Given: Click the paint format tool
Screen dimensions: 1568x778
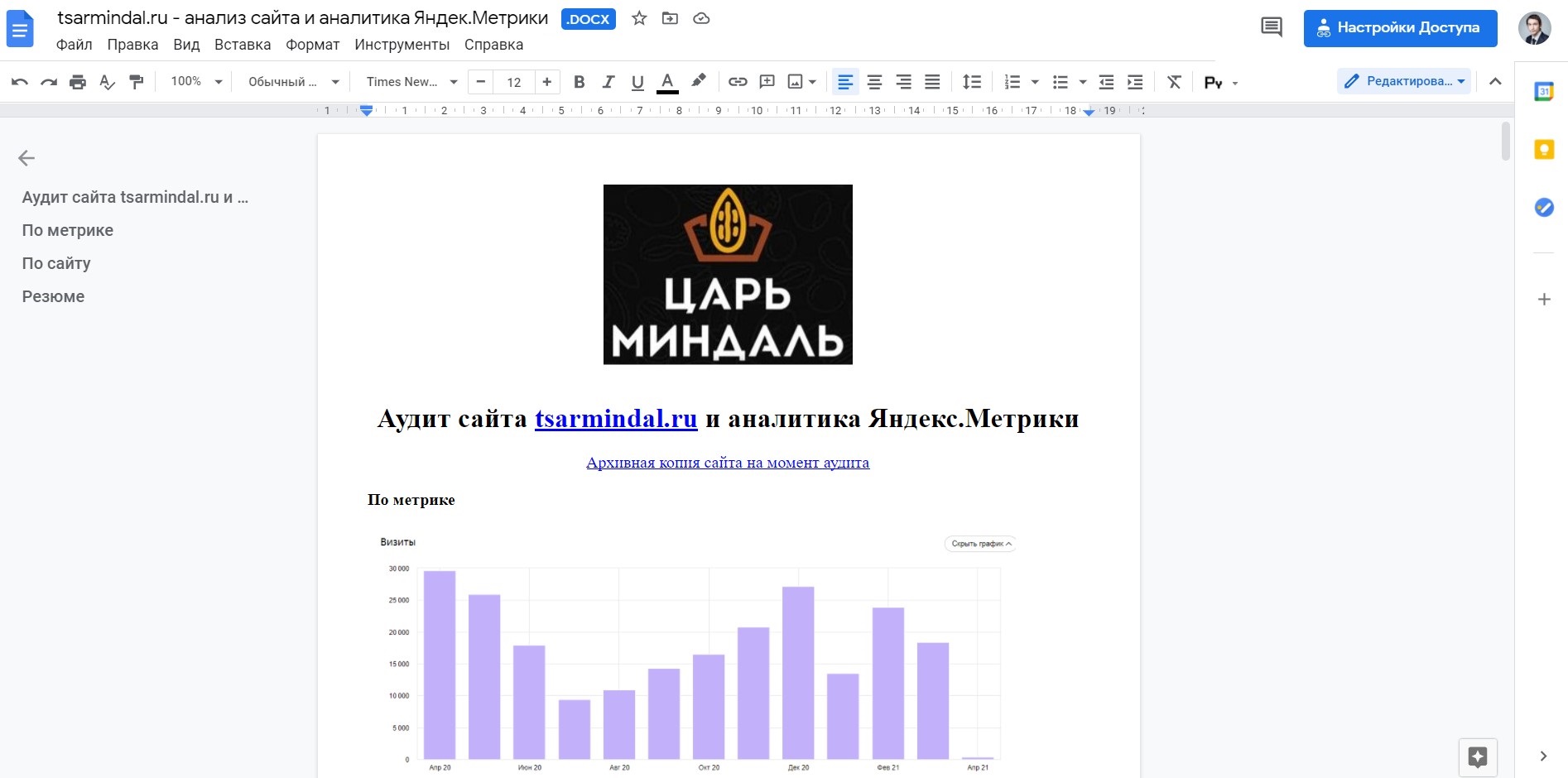Looking at the screenshot, I should pyautogui.click(x=136, y=81).
